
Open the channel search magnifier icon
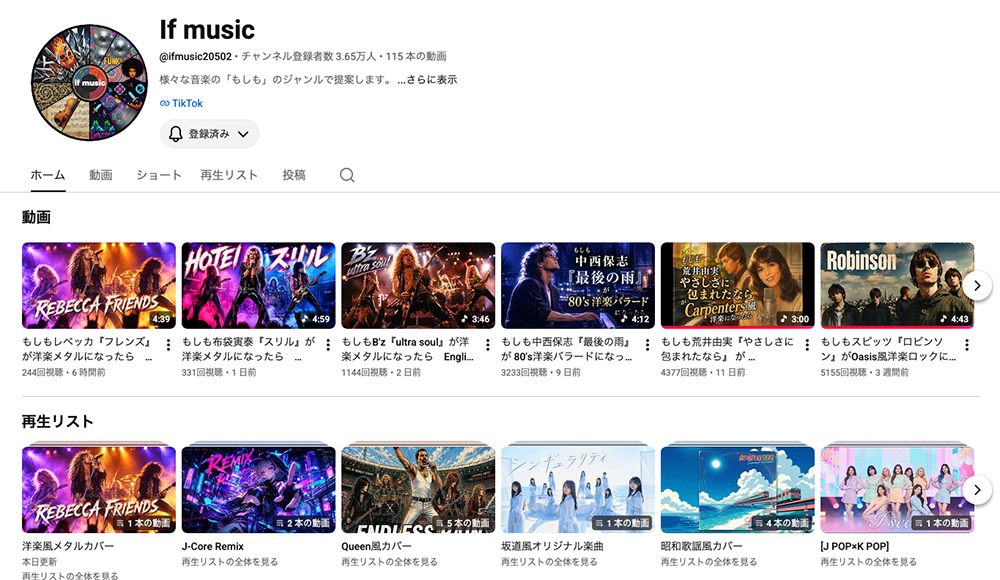(x=347, y=175)
